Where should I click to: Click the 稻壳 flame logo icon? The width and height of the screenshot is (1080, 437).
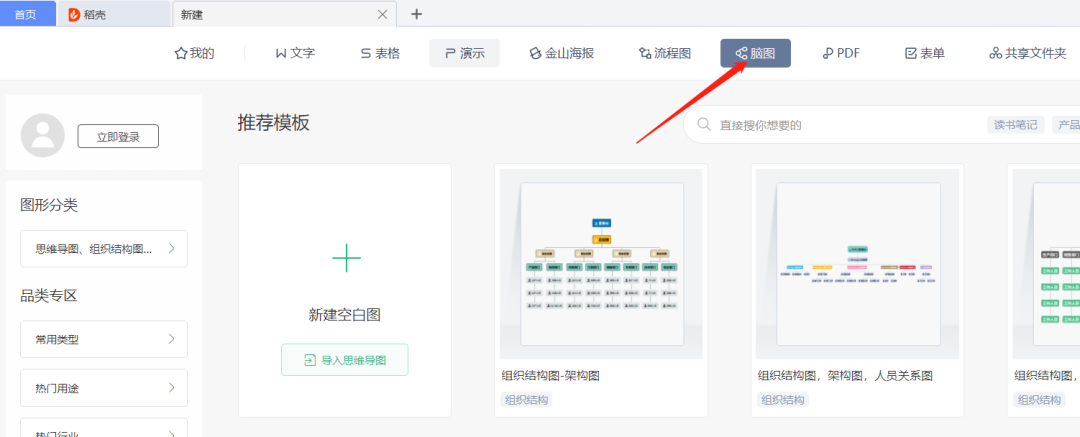click(x=74, y=14)
